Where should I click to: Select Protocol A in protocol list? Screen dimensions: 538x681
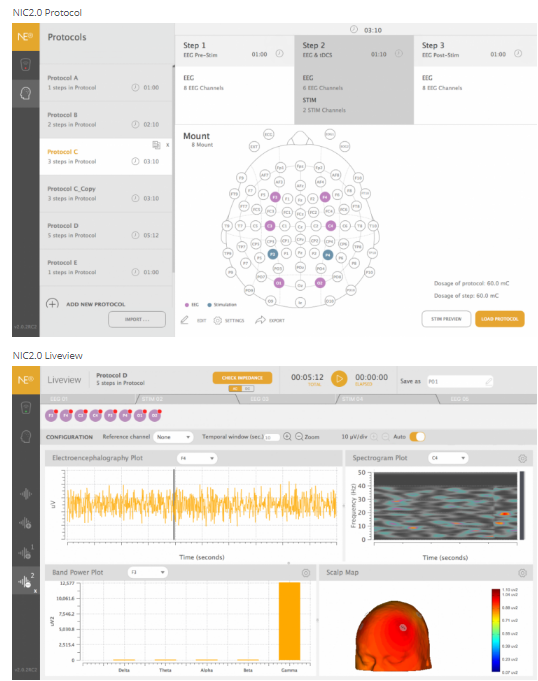point(106,83)
